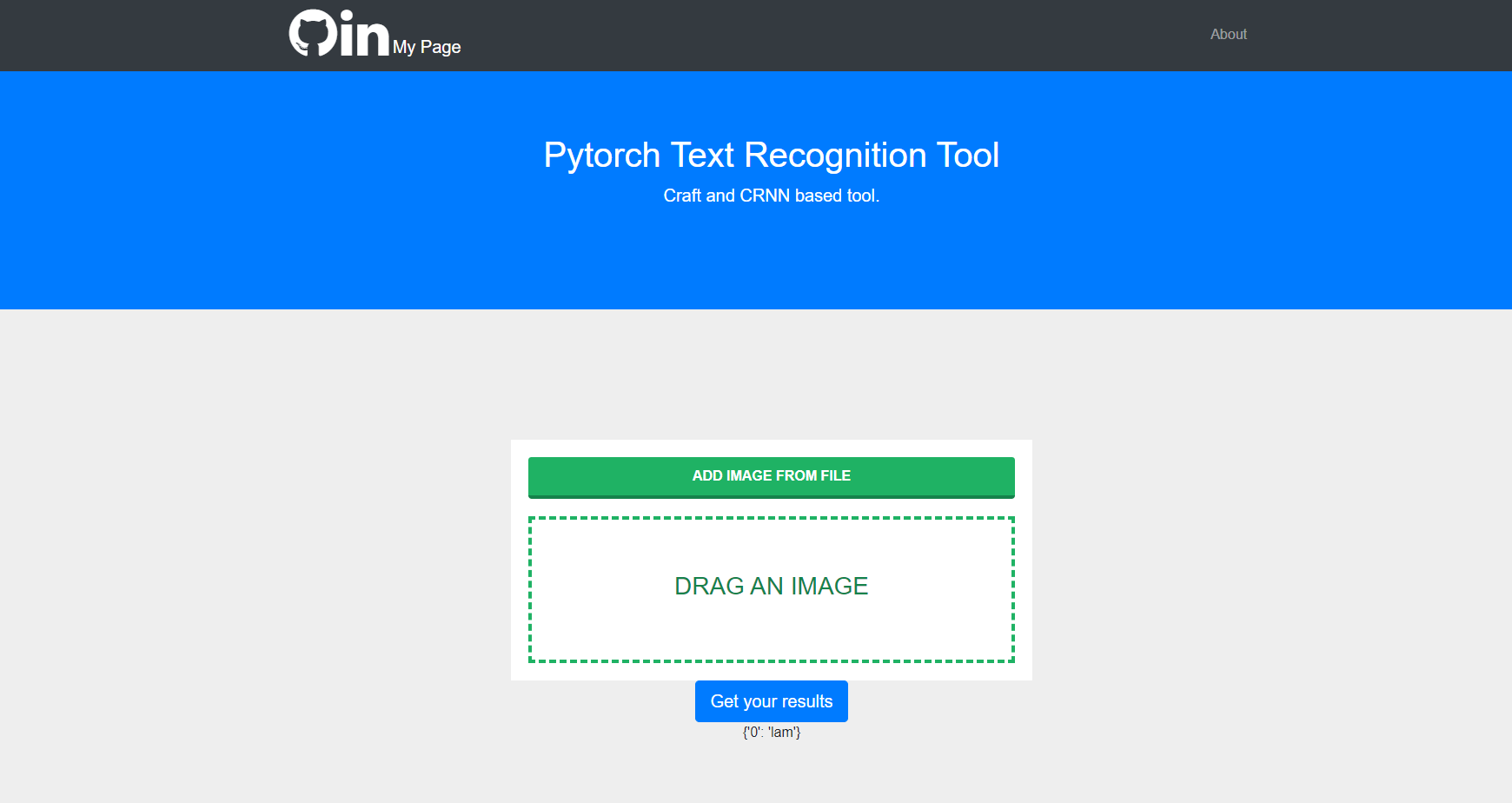The height and width of the screenshot is (803, 1512).
Task: Click the GitHub octocat logo
Action: 313,34
